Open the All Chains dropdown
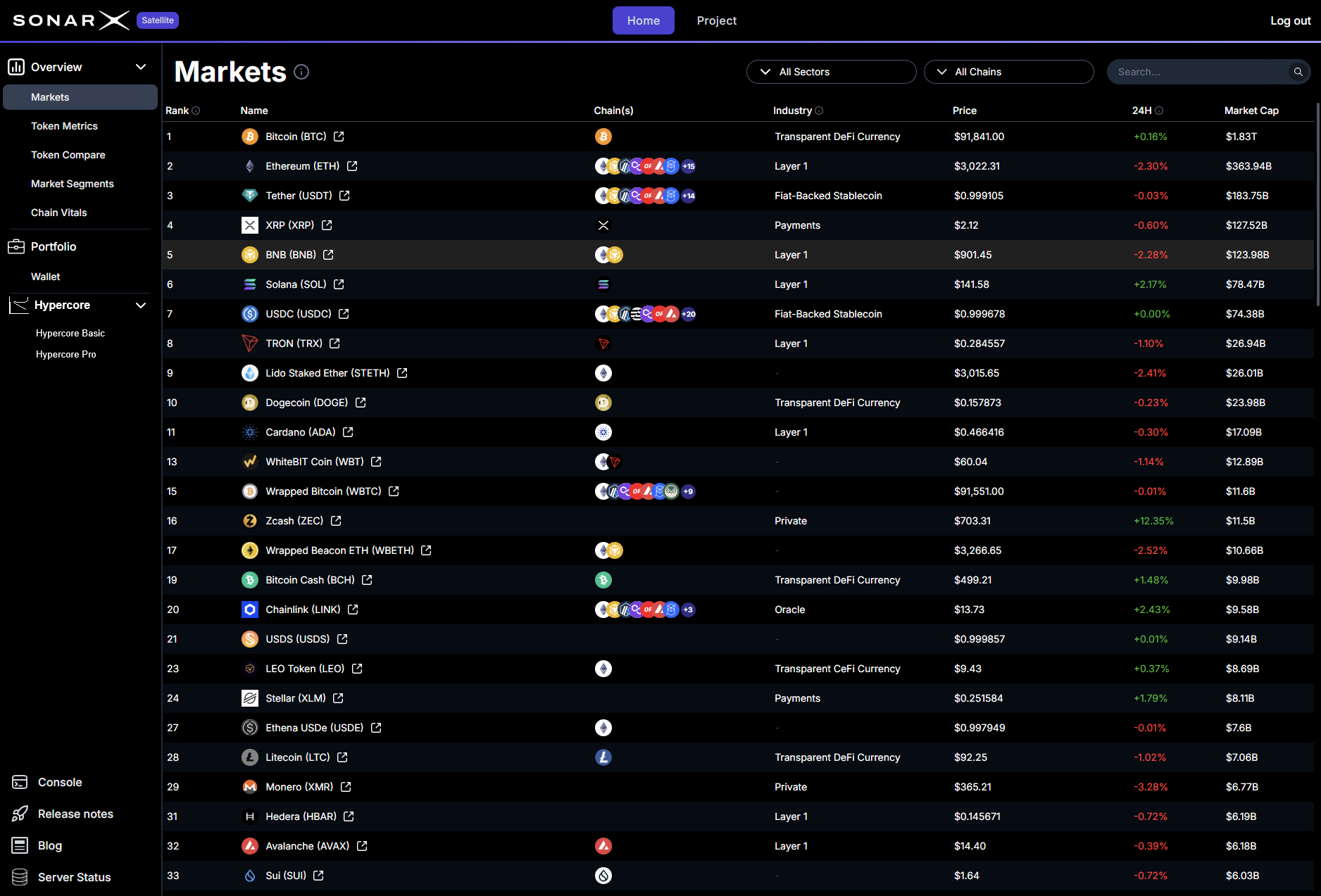The width and height of the screenshot is (1321, 896). (x=1008, y=72)
